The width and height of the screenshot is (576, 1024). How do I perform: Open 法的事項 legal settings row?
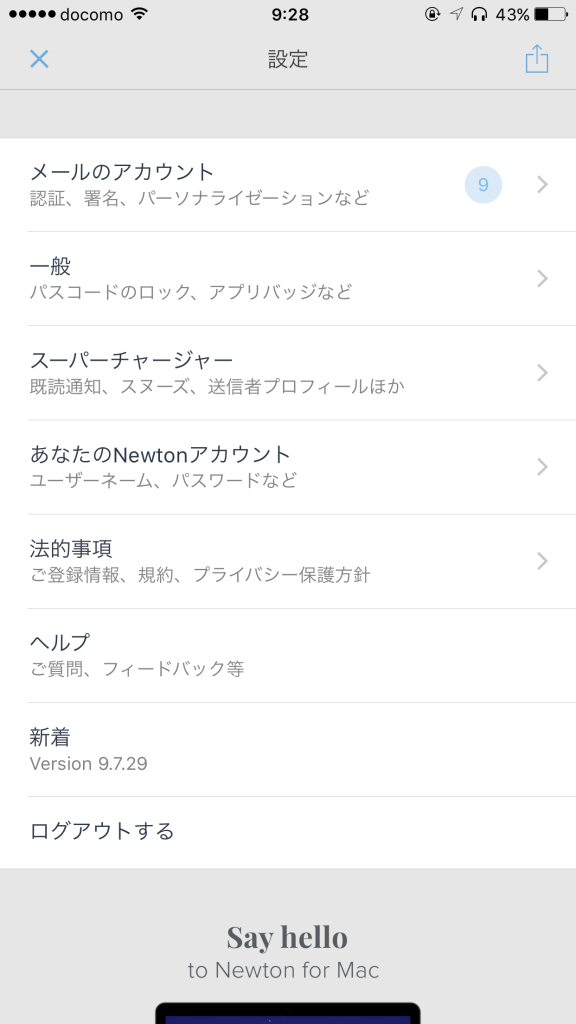[x=288, y=561]
